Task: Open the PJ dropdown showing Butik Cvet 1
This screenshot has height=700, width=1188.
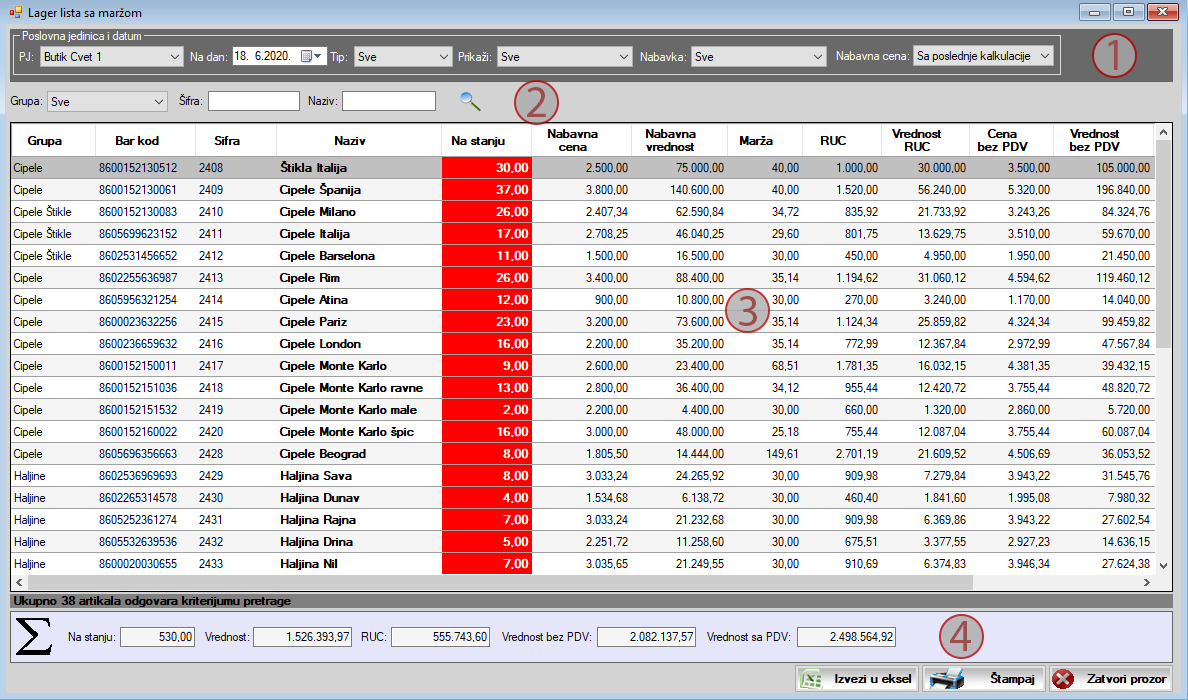Action: coord(111,57)
